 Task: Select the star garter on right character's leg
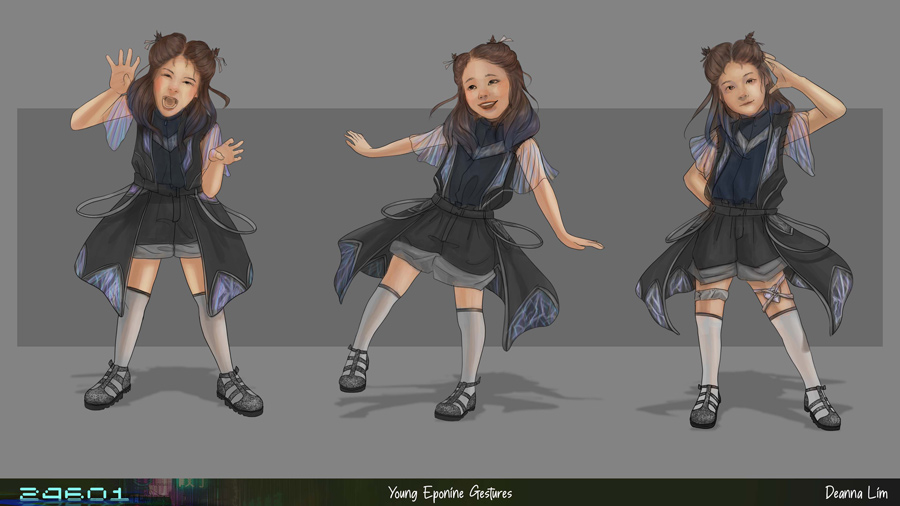774,296
